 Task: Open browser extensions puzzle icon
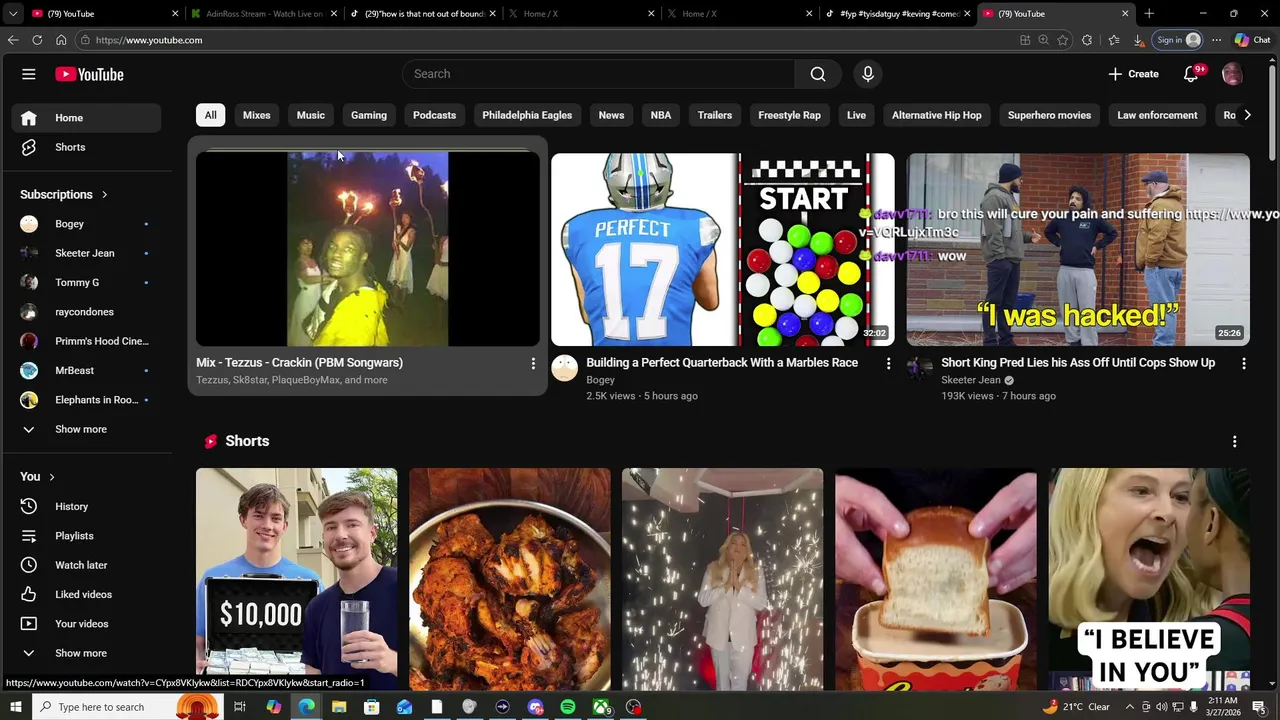point(1087,40)
